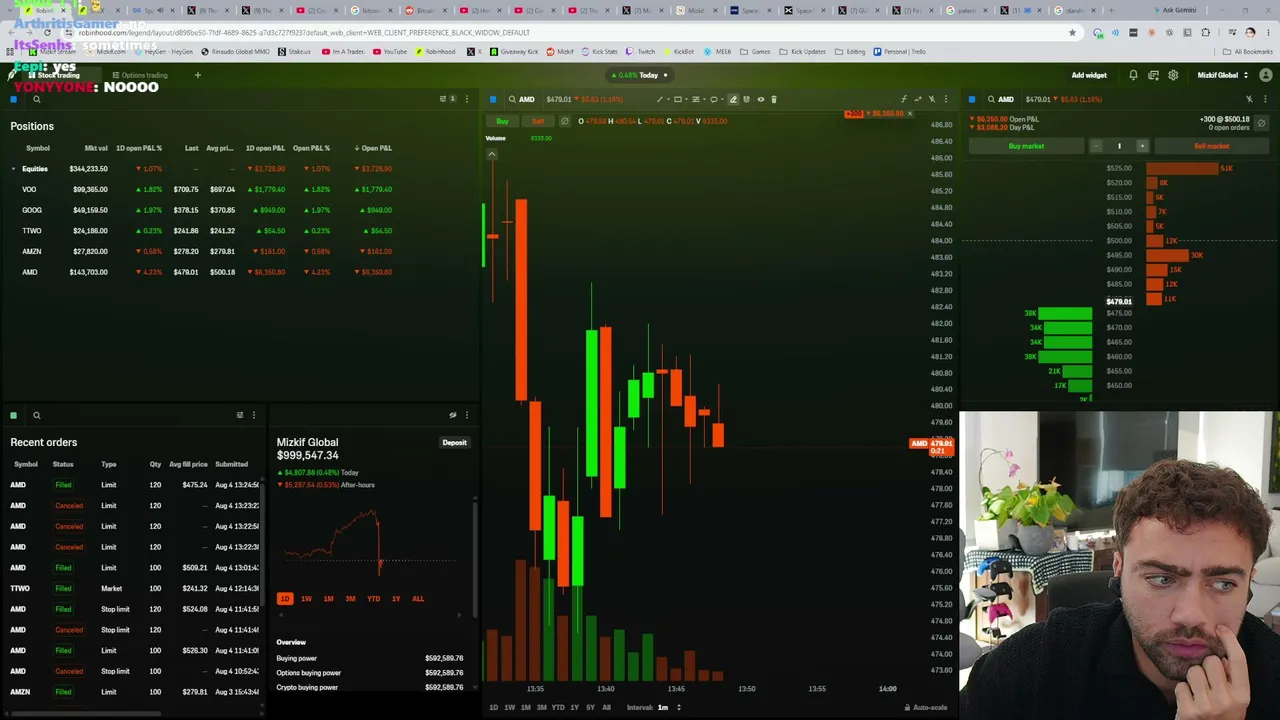Select the 5Y range under AMD chart

(x=590, y=707)
